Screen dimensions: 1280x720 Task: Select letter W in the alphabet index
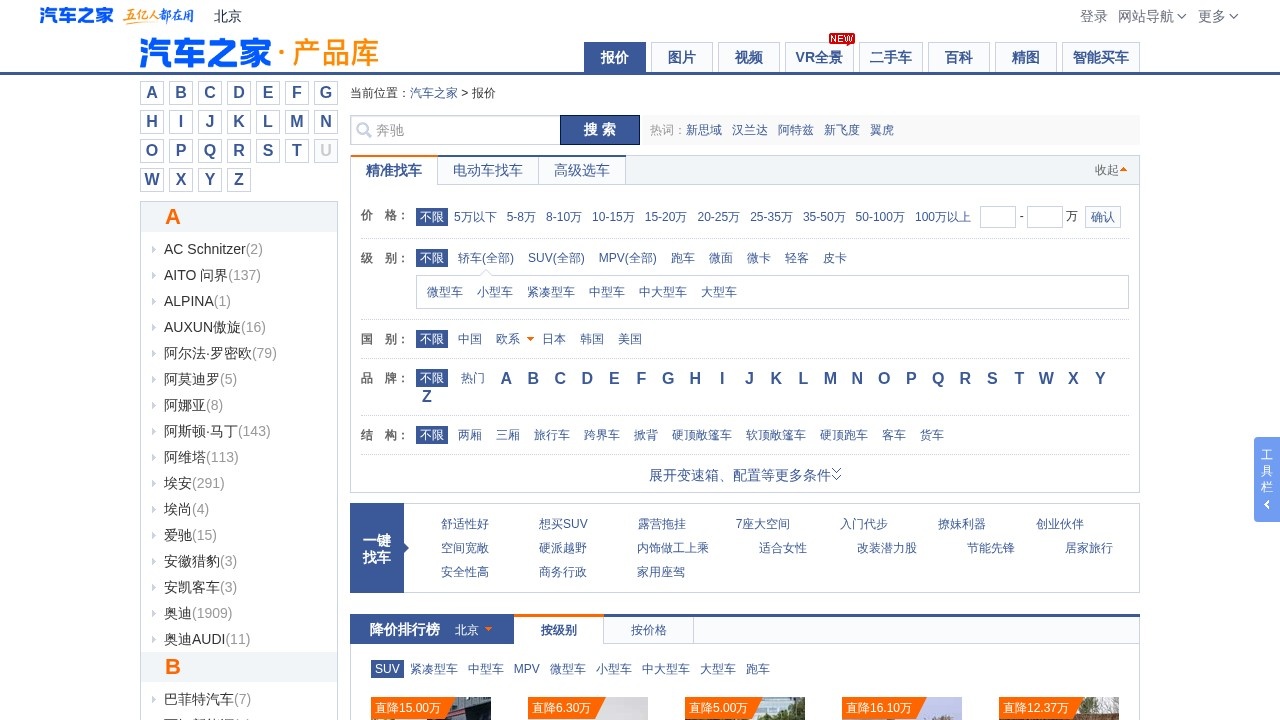(x=152, y=180)
